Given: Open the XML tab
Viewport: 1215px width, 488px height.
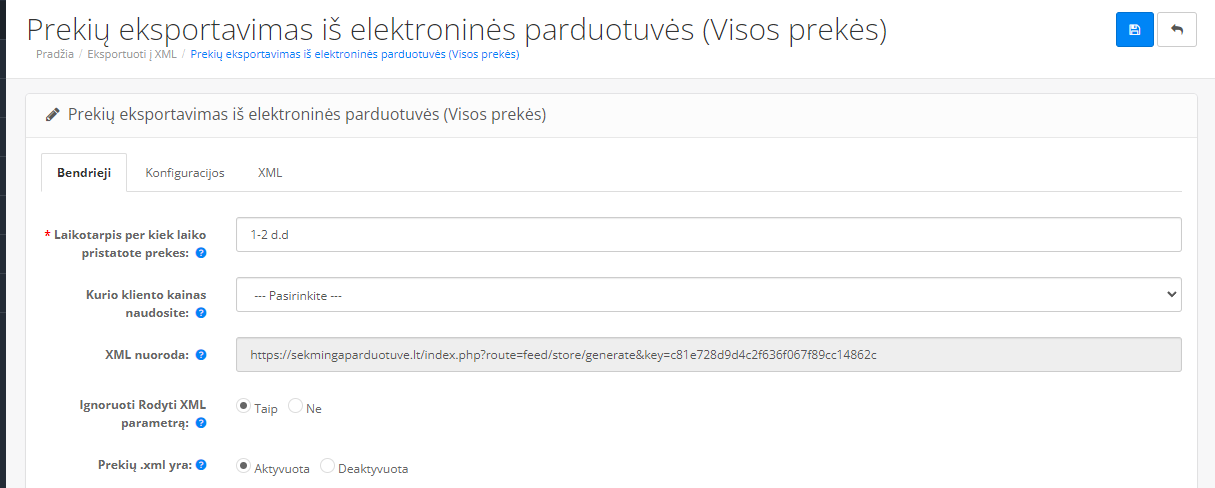Looking at the screenshot, I should click(270, 173).
